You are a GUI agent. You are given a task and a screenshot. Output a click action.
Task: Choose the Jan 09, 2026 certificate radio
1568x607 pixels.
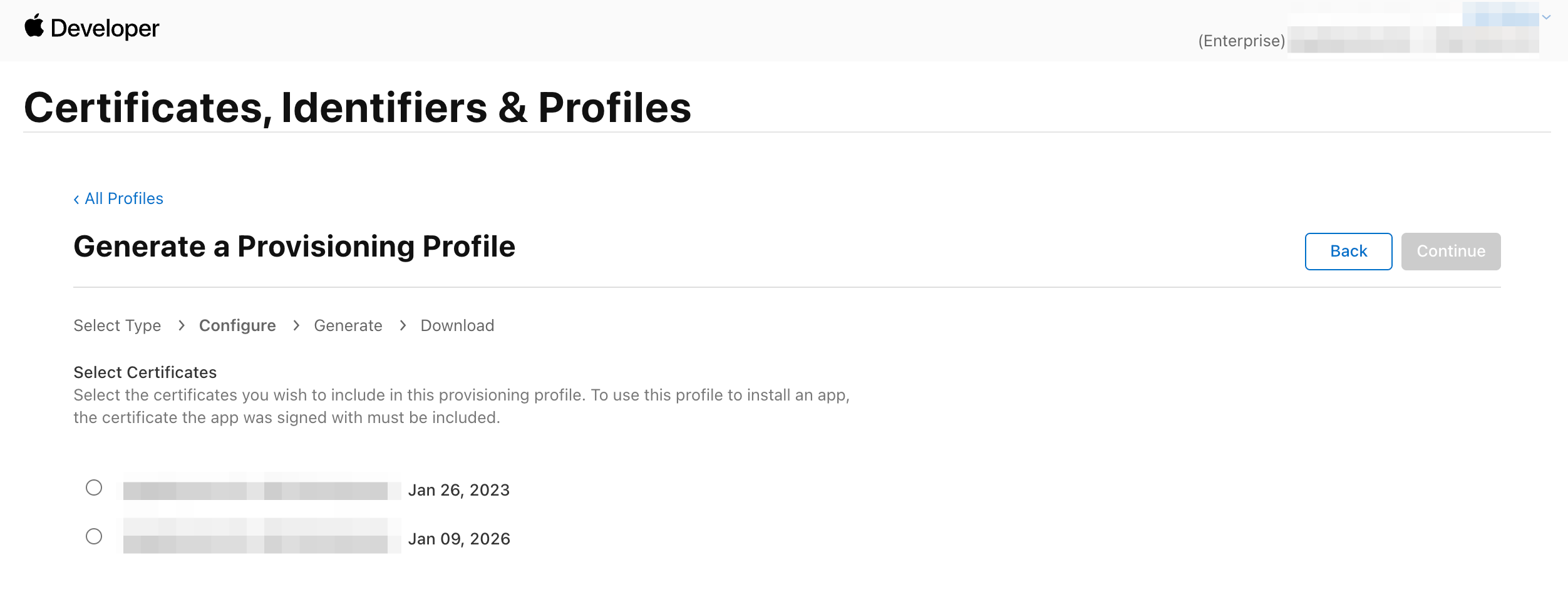point(94,536)
